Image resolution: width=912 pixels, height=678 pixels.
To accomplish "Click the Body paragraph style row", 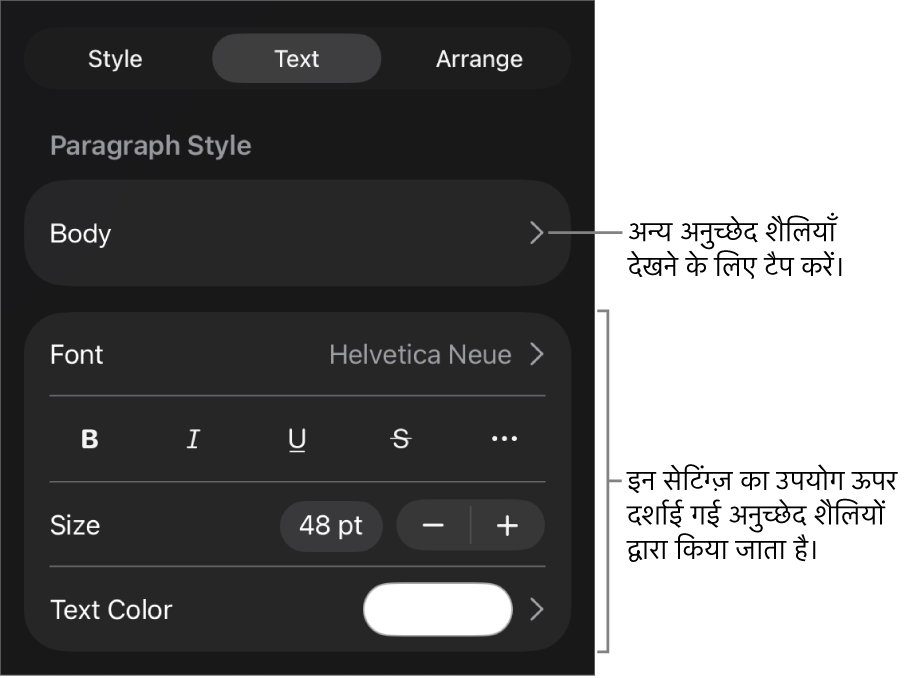I will 280,233.
